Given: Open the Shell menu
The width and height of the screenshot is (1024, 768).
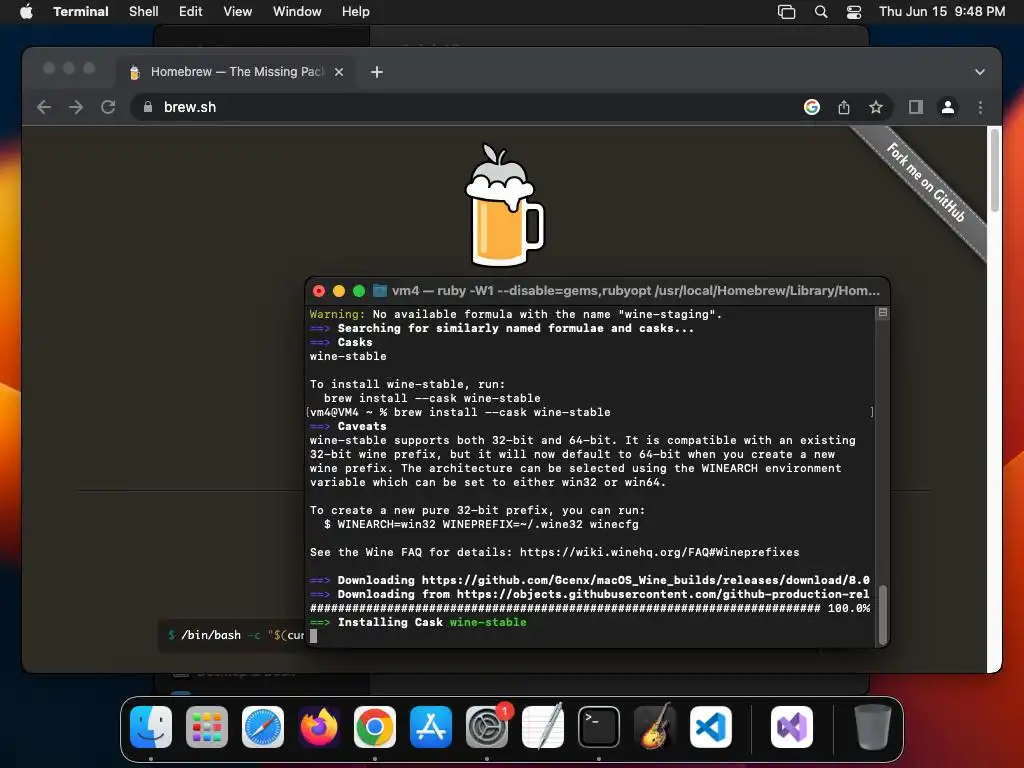Looking at the screenshot, I should click(x=144, y=12).
